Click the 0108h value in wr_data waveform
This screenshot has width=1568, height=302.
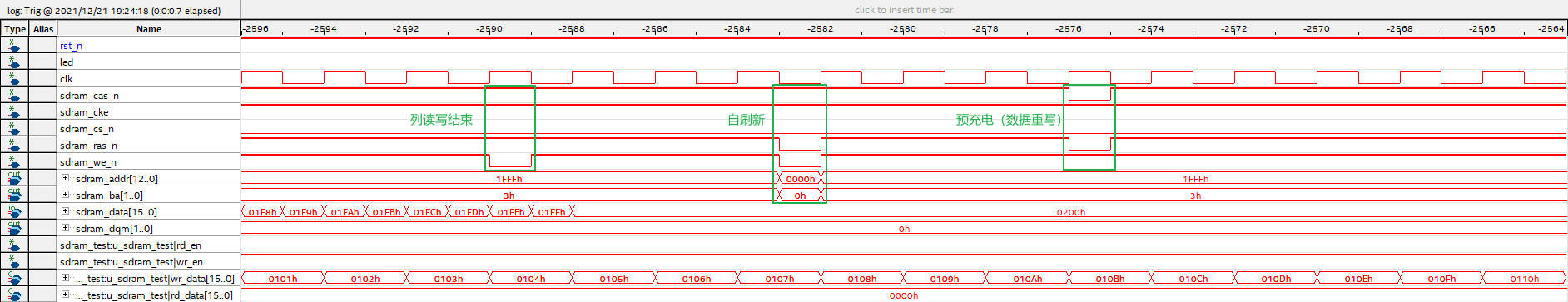click(862, 279)
